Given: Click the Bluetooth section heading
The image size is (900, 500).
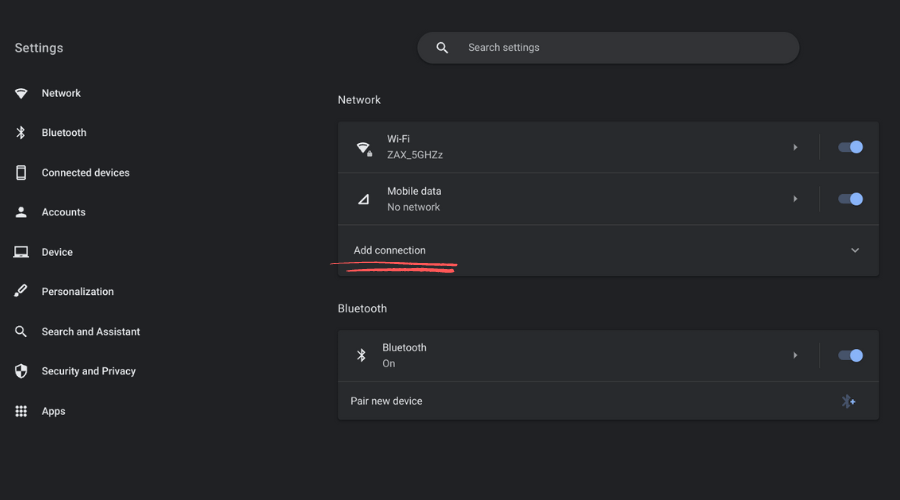Looking at the screenshot, I should point(362,309).
